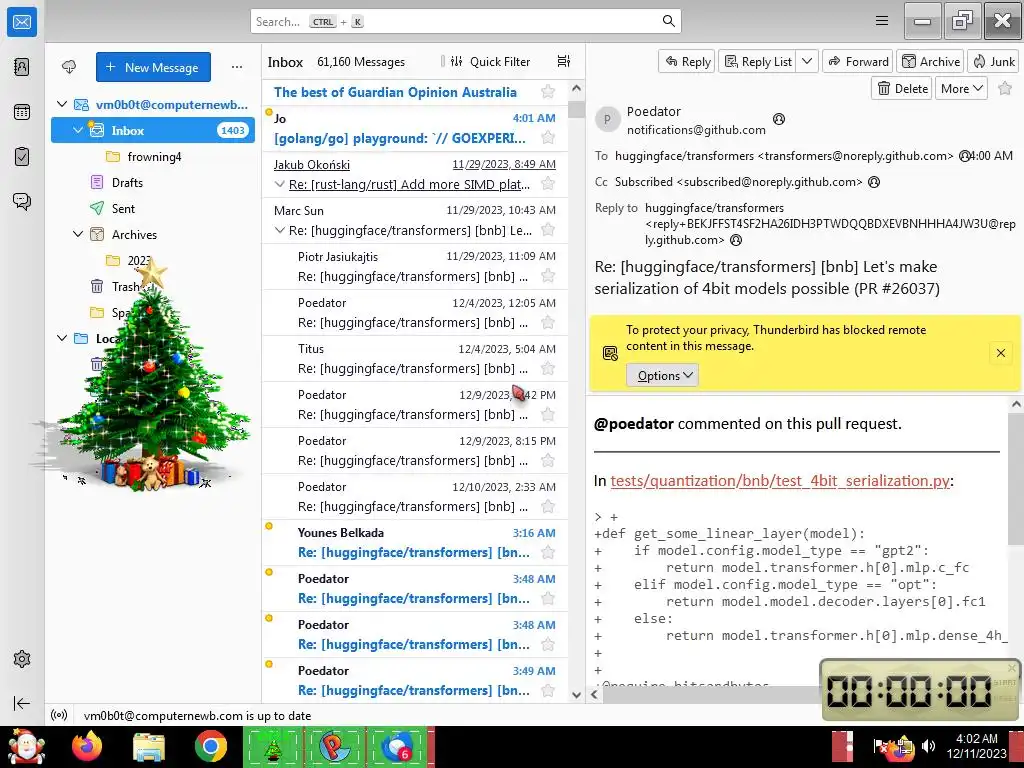Open message list display options
1024x768 pixels.
tap(564, 61)
